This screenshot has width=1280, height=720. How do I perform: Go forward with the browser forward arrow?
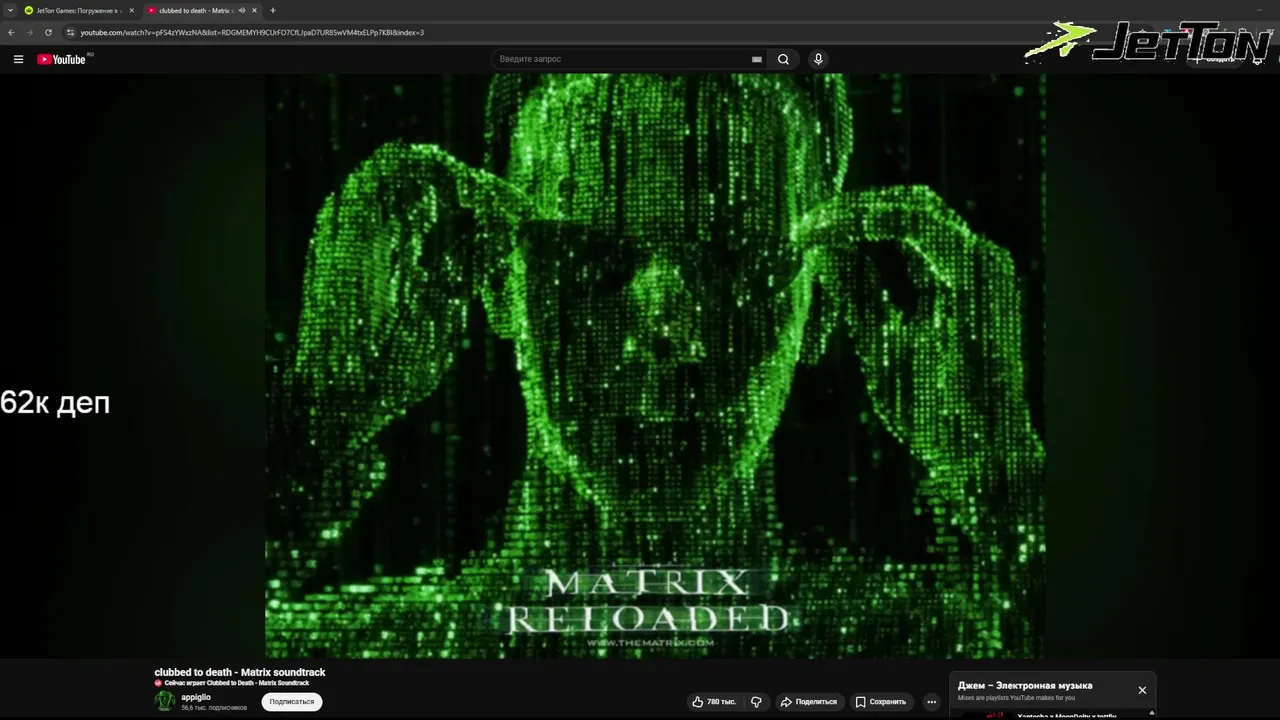29,32
